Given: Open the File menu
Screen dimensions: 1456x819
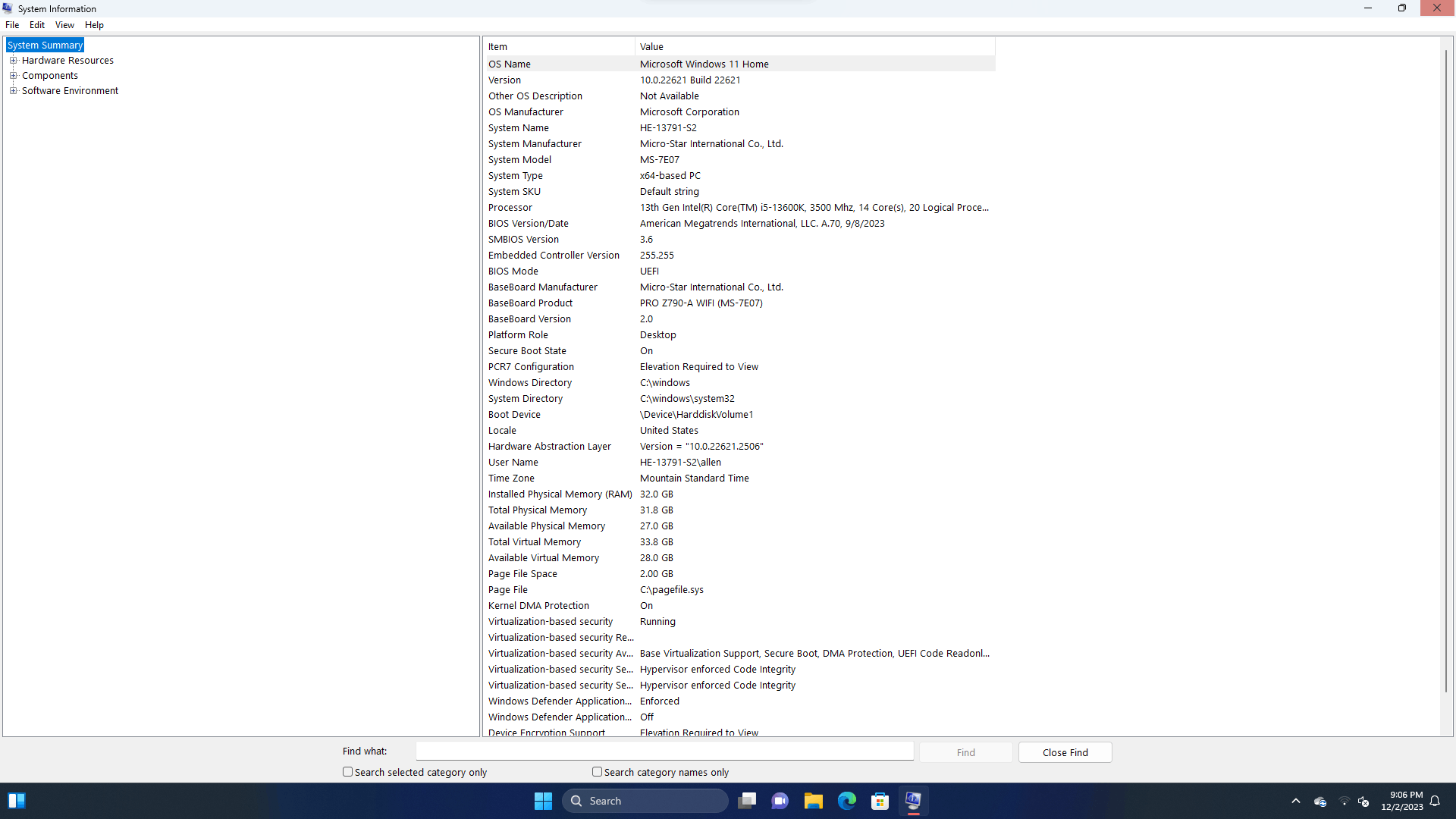Looking at the screenshot, I should pyautogui.click(x=12, y=25).
